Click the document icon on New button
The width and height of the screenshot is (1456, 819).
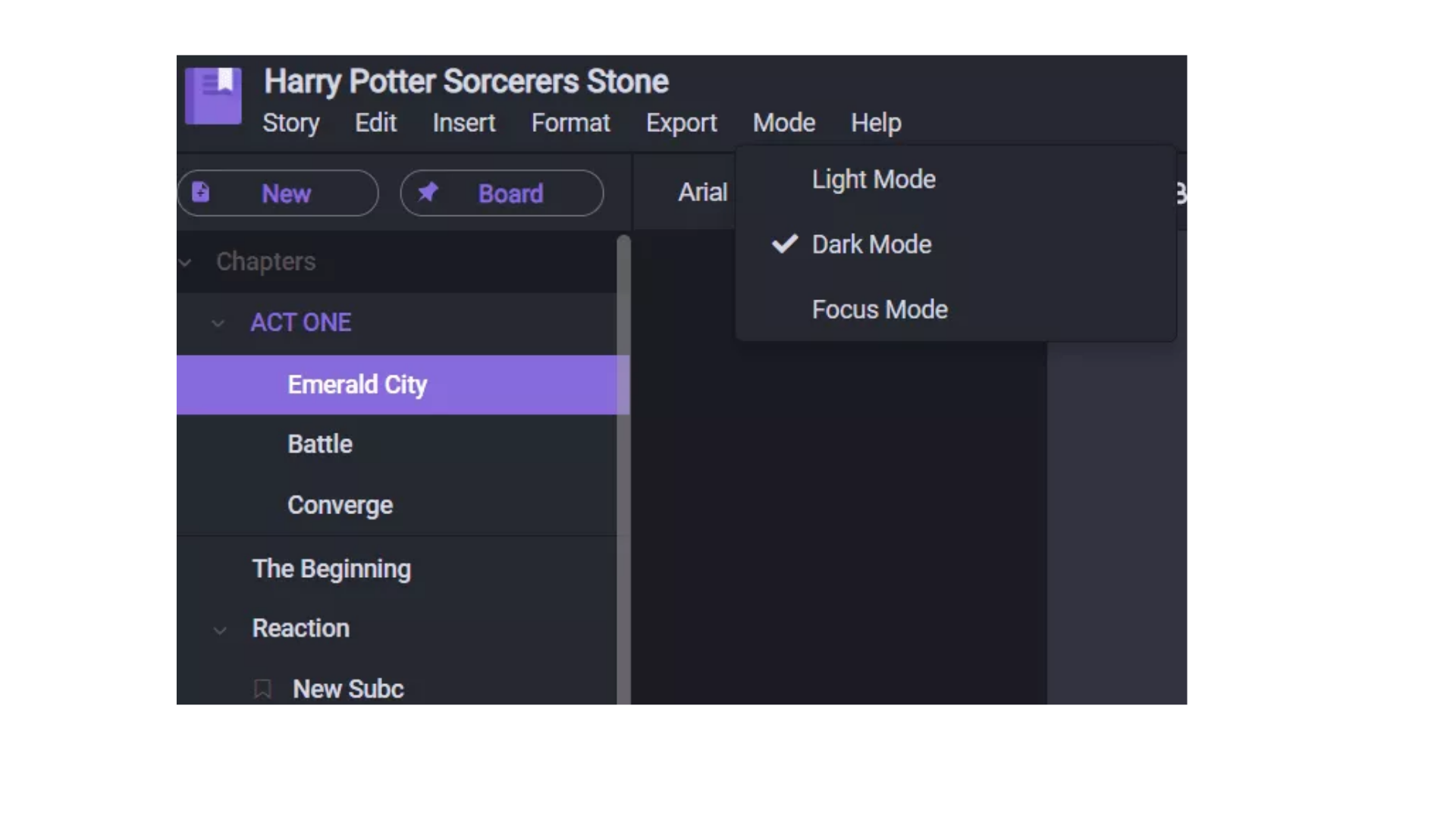point(200,193)
